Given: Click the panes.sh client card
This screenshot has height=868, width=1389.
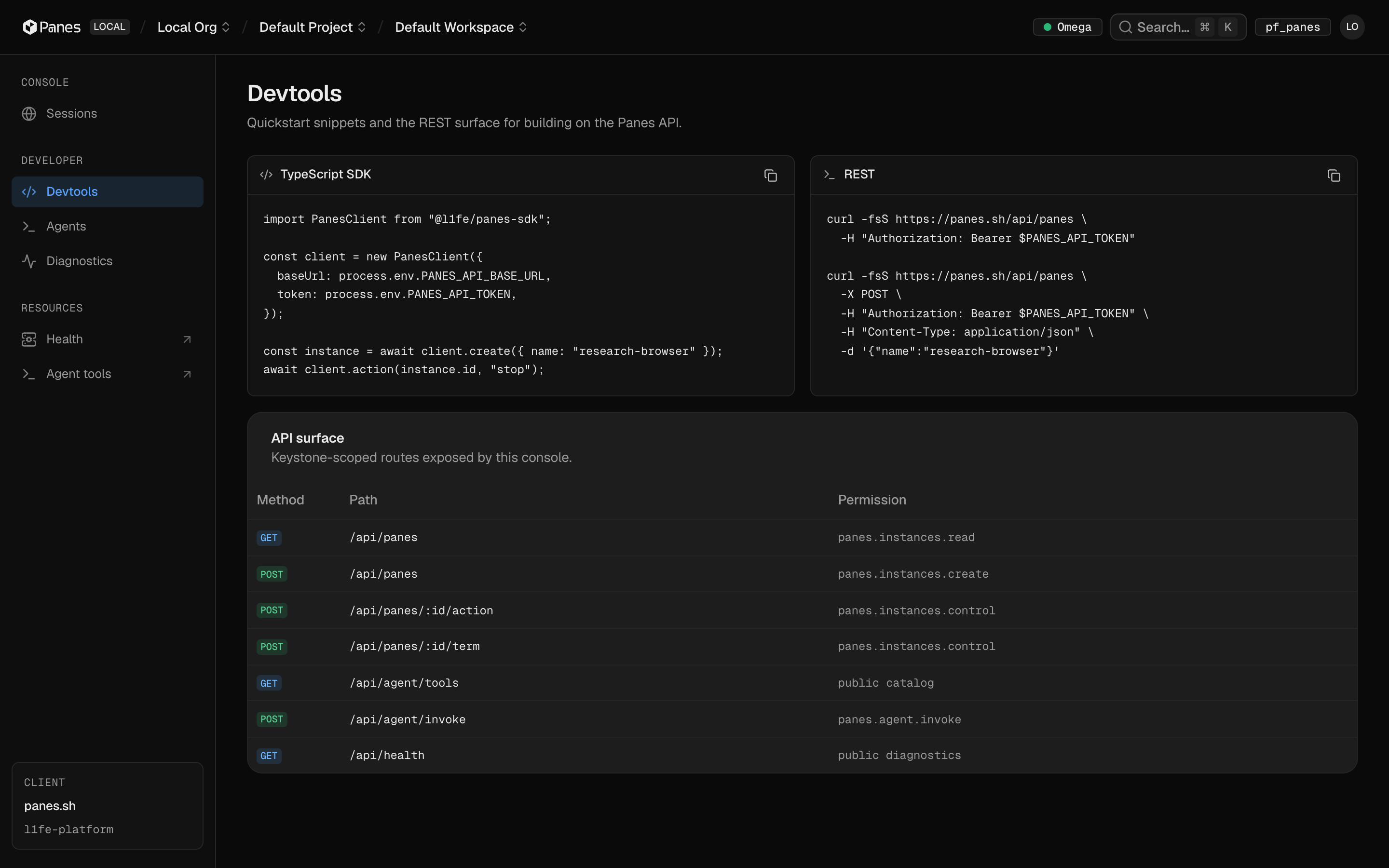Looking at the screenshot, I should tap(108, 805).
